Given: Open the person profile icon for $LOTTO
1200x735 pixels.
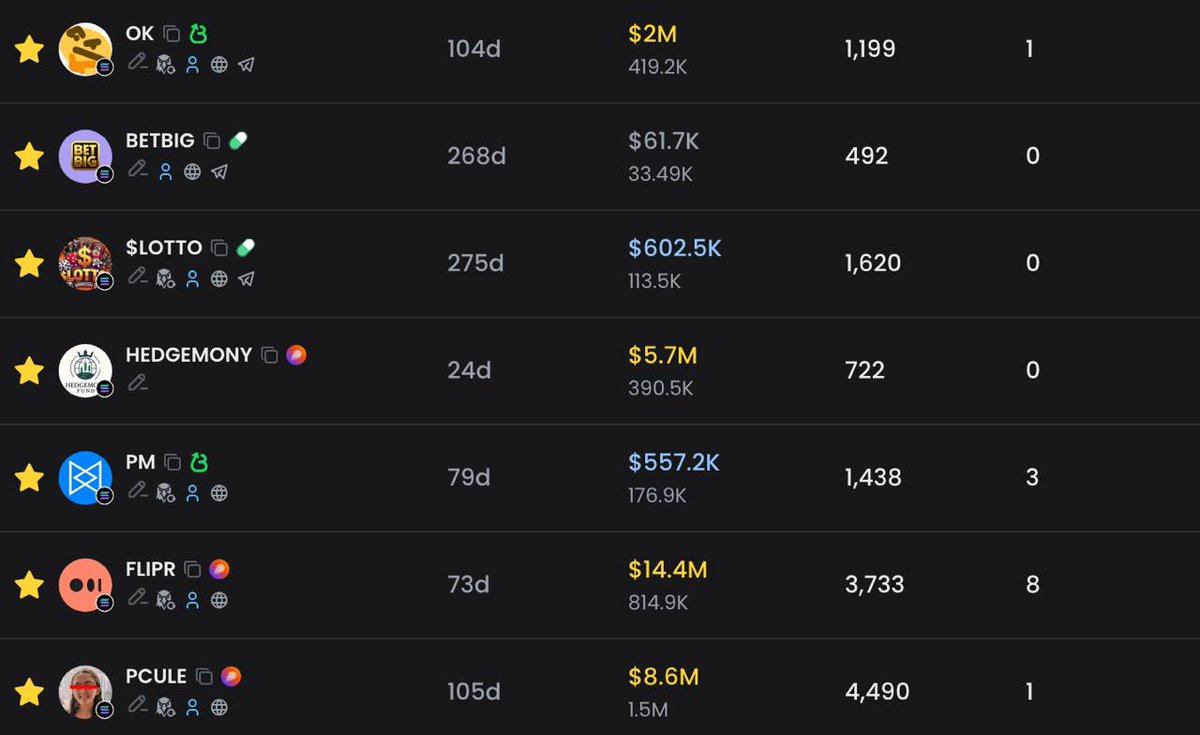Looking at the screenshot, I should 192,279.
